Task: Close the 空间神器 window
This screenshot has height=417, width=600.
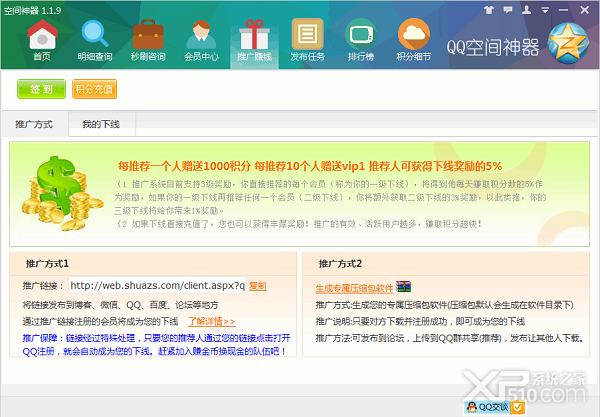Action: (x=584, y=10)
